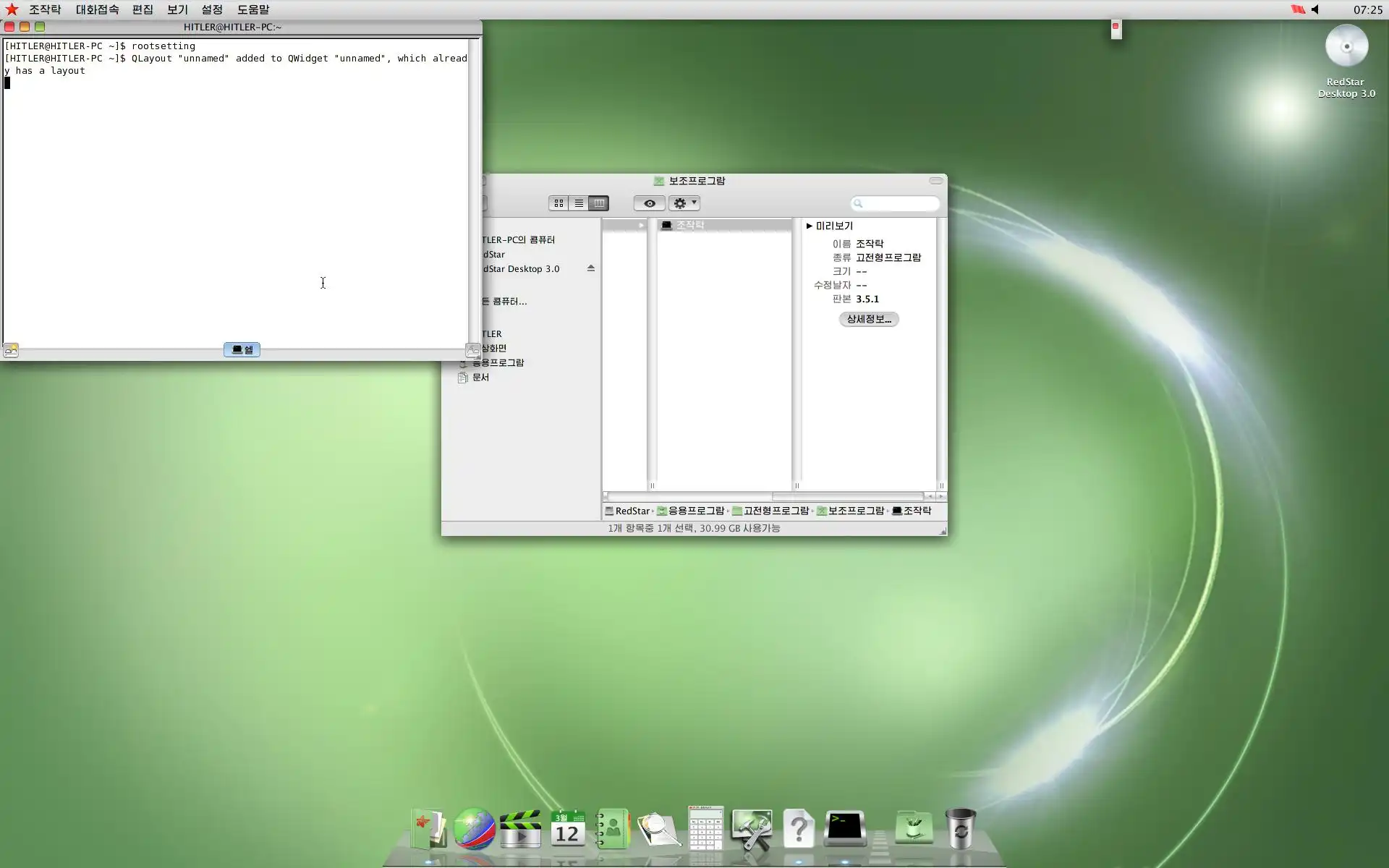Open the red star system menu

(x=12, y=9)
